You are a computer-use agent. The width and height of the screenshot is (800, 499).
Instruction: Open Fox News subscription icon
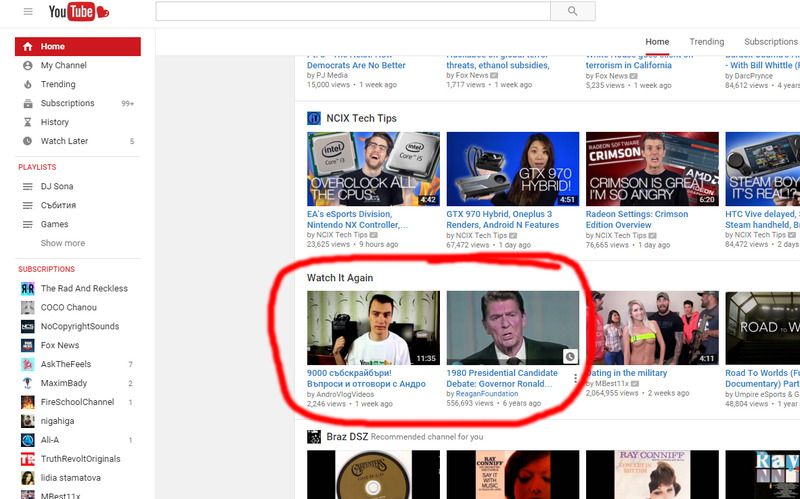[28, 345]
